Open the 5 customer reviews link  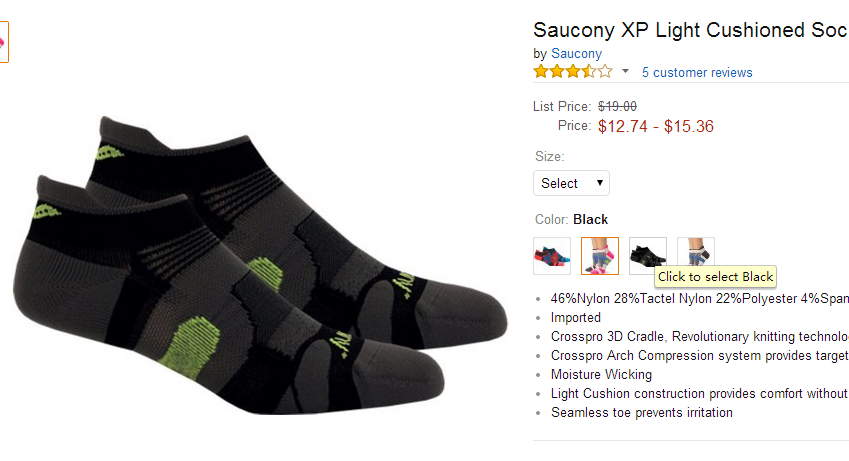point(697,72)
